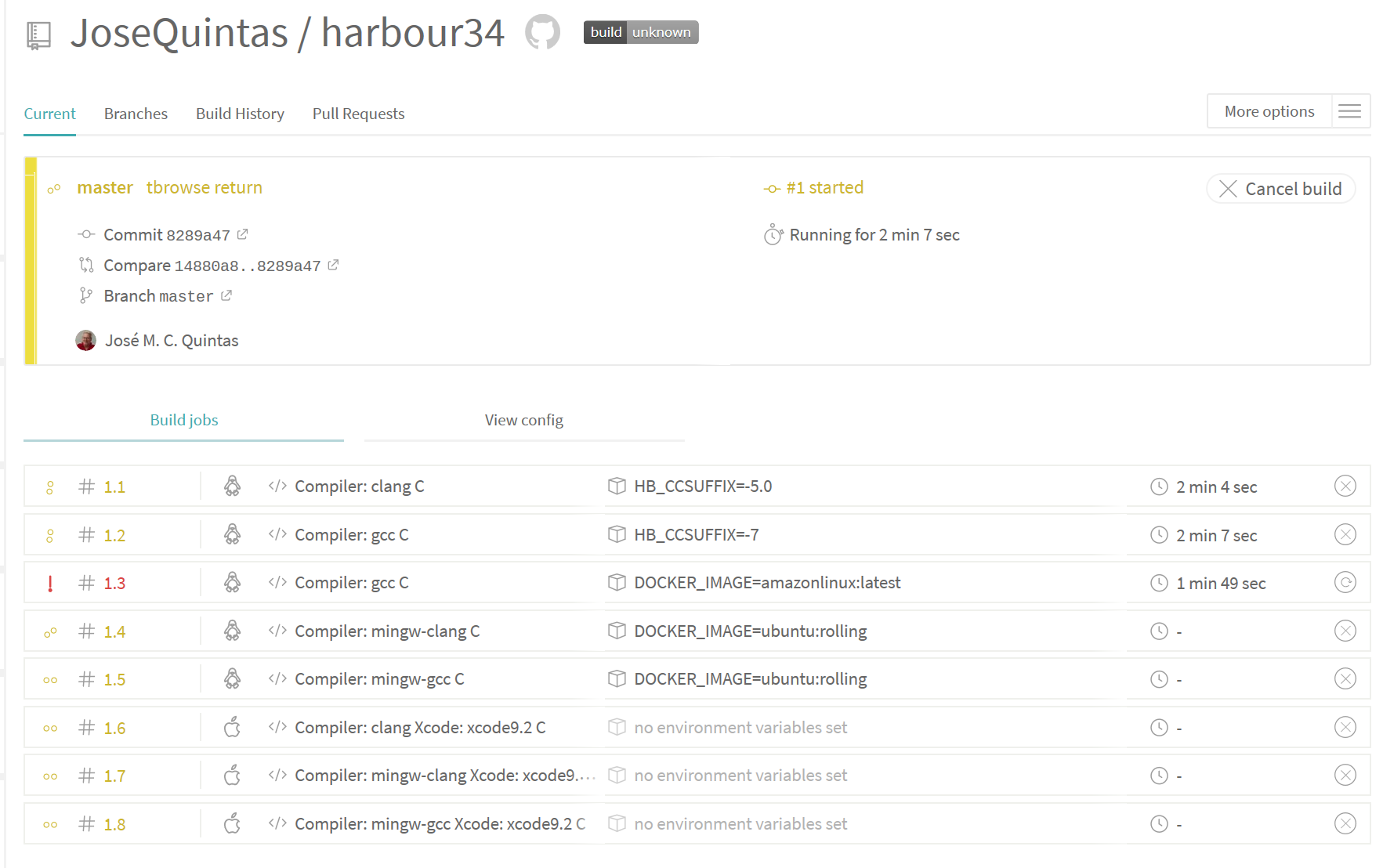Click 'HB_CCSUFFIX=-5.0' in job 1.1
This screenshot has height=868, width=1383.
click(703, 486)
